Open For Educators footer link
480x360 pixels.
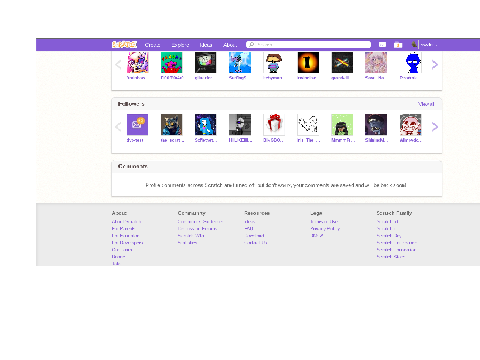125,236
